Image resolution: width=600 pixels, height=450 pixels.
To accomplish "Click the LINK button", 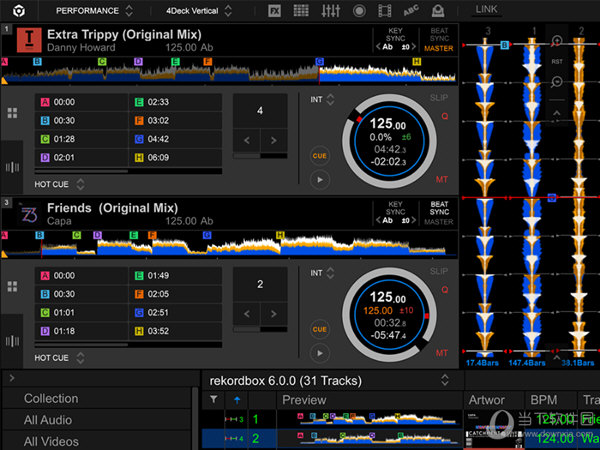I will [x=486, y=9].
